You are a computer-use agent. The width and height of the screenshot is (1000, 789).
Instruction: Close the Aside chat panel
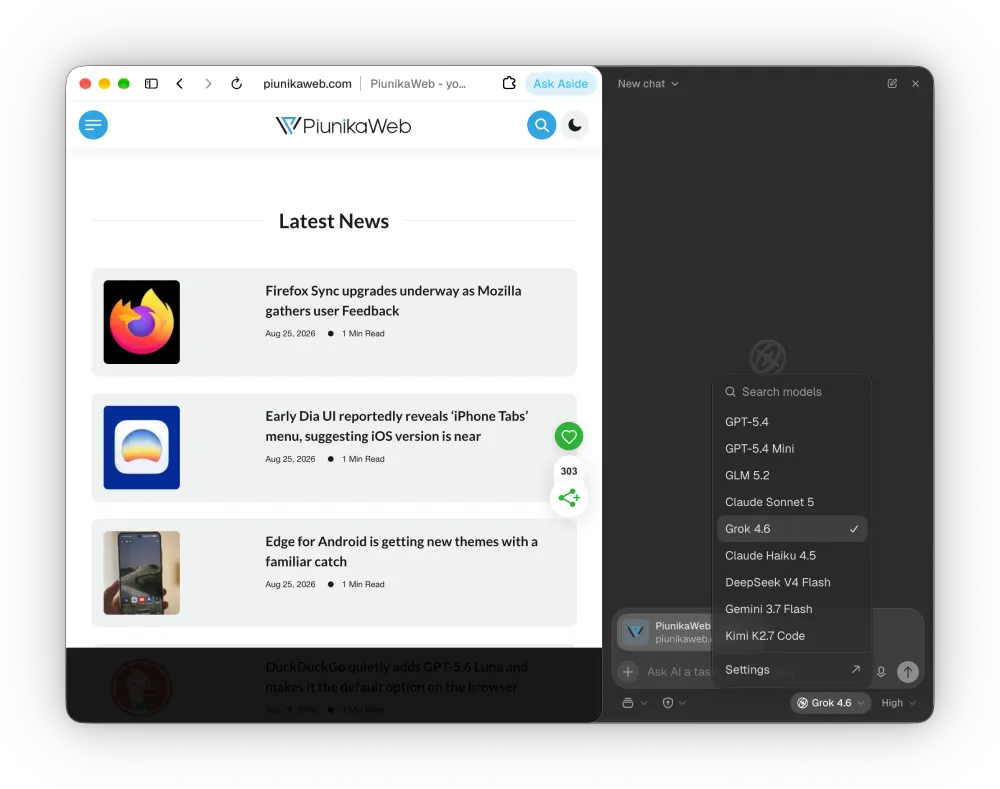(x=915, y=84)
